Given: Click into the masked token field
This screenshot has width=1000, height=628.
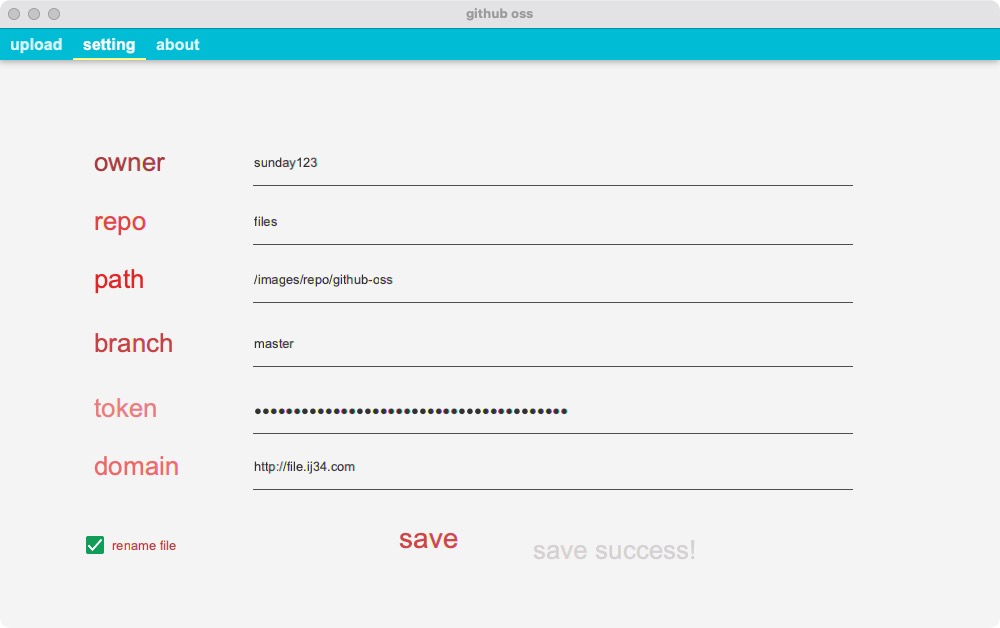Looking at the screenshot, I should click(x=552, y=411).
